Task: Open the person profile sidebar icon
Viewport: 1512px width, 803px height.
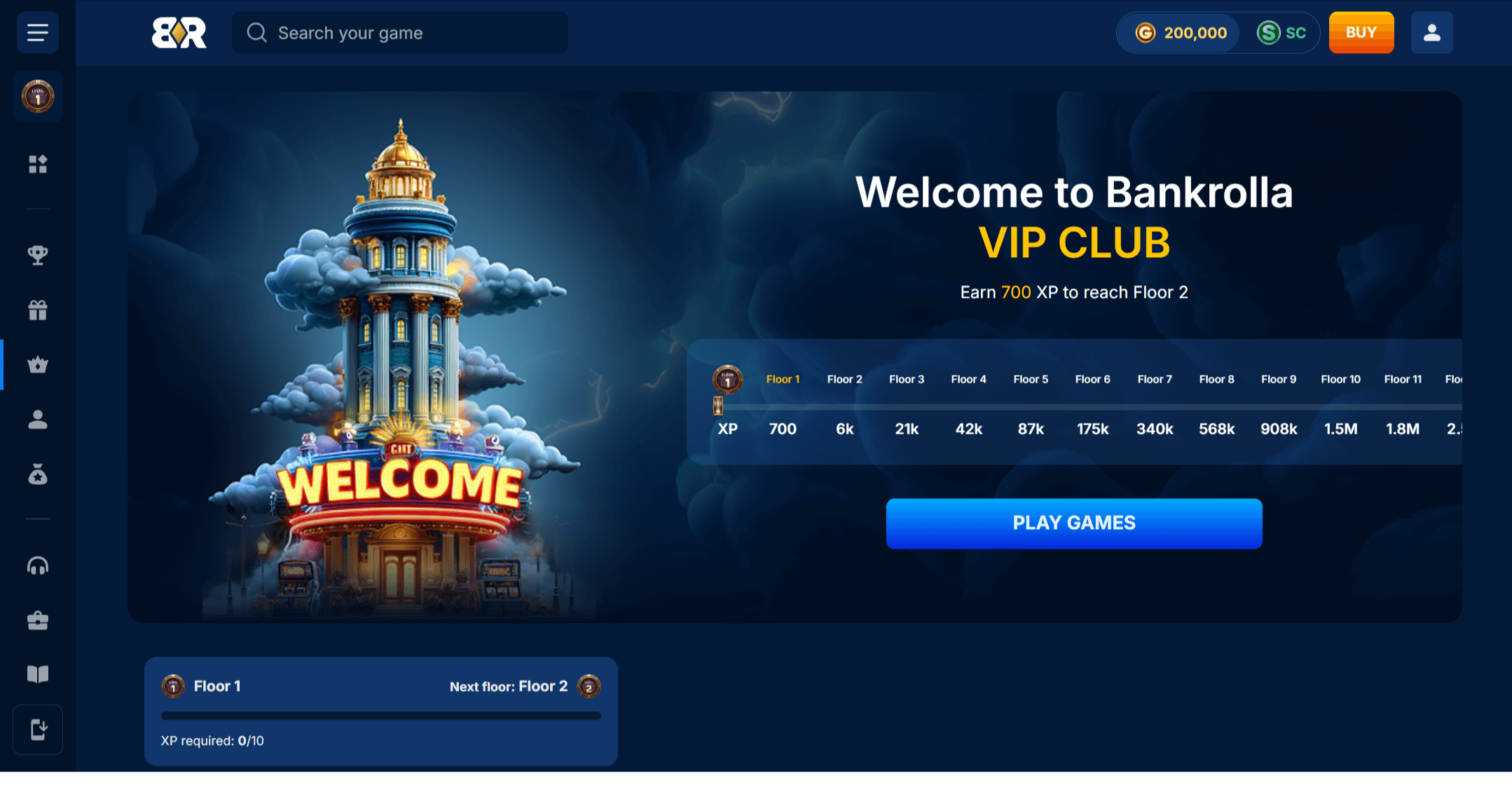Action: coord(38,420)
